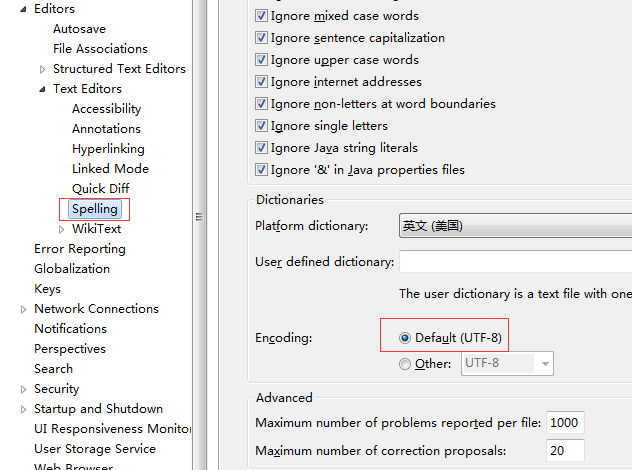Screen dimensions: 632x470
Task: Toggle Ignore sentence capitalization checkbox
Action: 261,37
